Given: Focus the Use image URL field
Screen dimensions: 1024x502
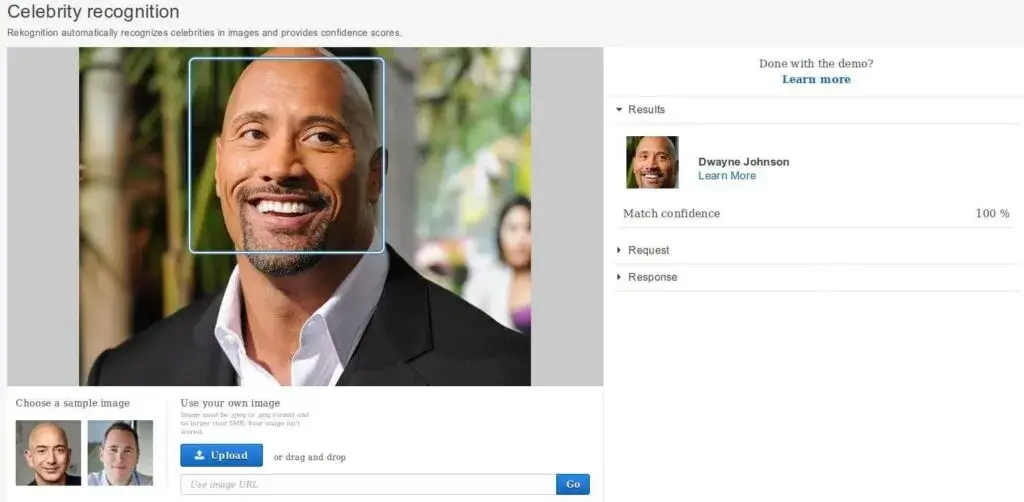Looking at the screenshot, I should (367, 484).
